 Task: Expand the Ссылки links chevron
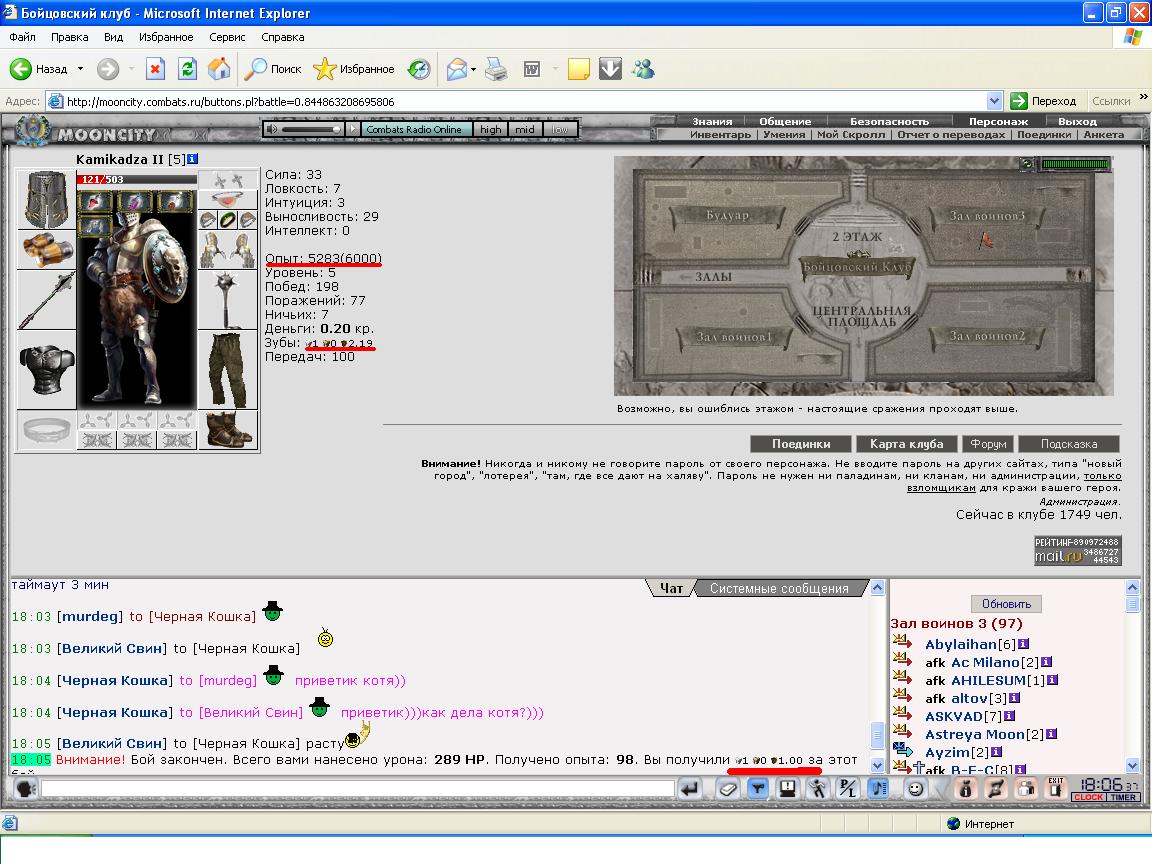click(x=1143, y=97)
